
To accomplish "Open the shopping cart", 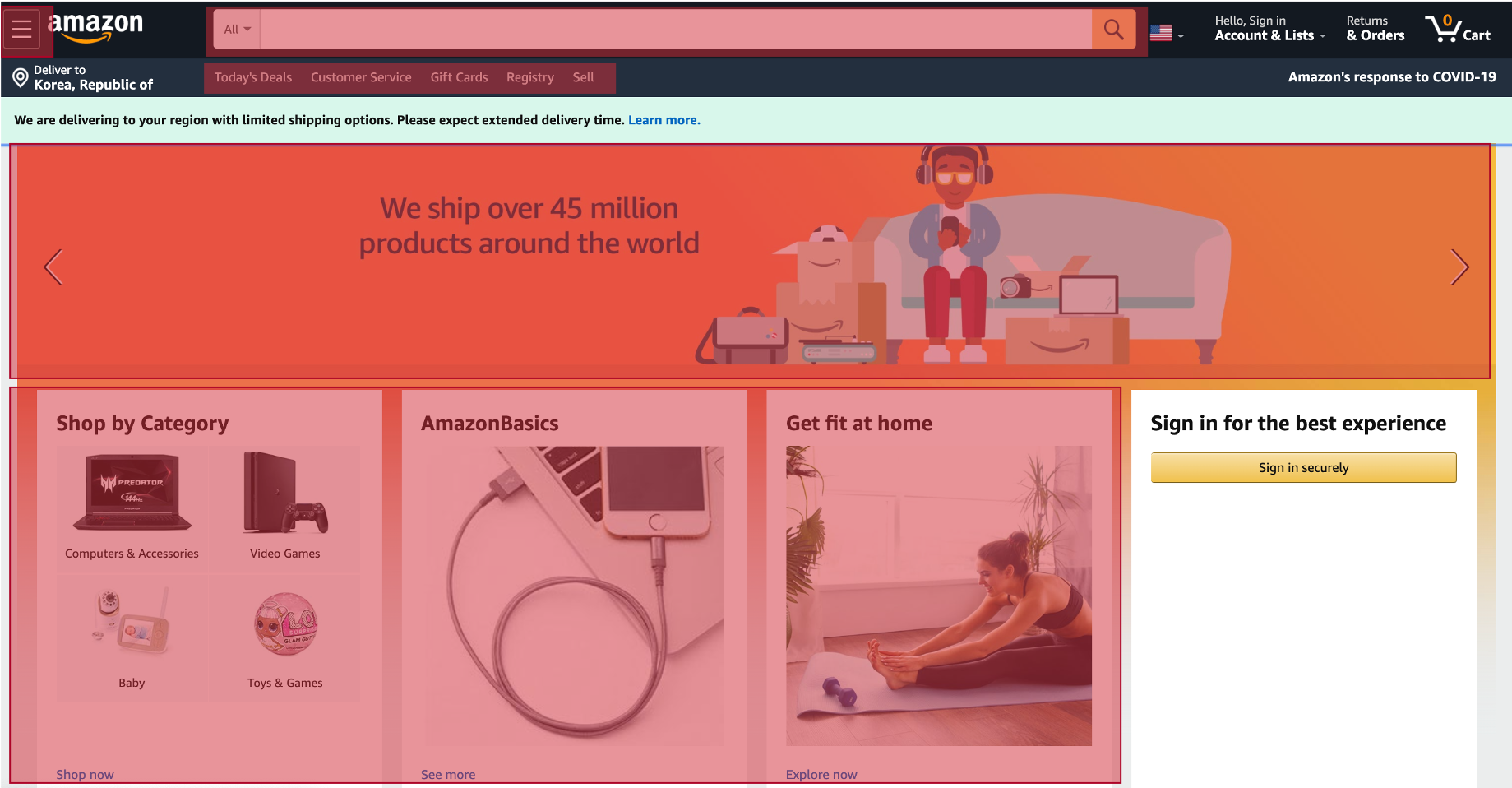I will click(1458, 29).
